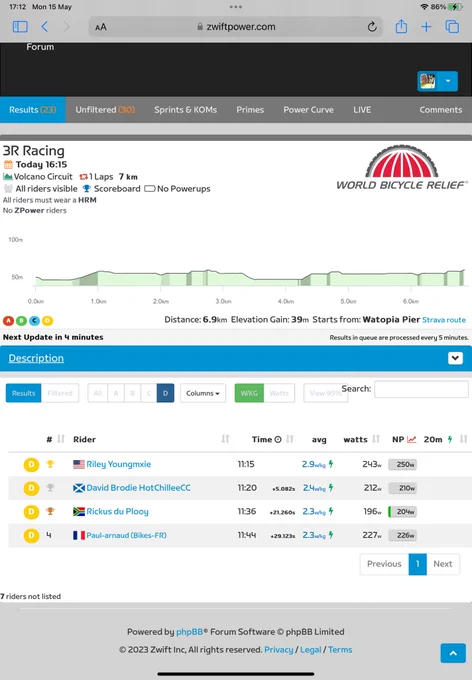This screenshot has height=680, width=472.
Task: Click the silver trophy beside David Brodie
Action: (x=50, y=488)
